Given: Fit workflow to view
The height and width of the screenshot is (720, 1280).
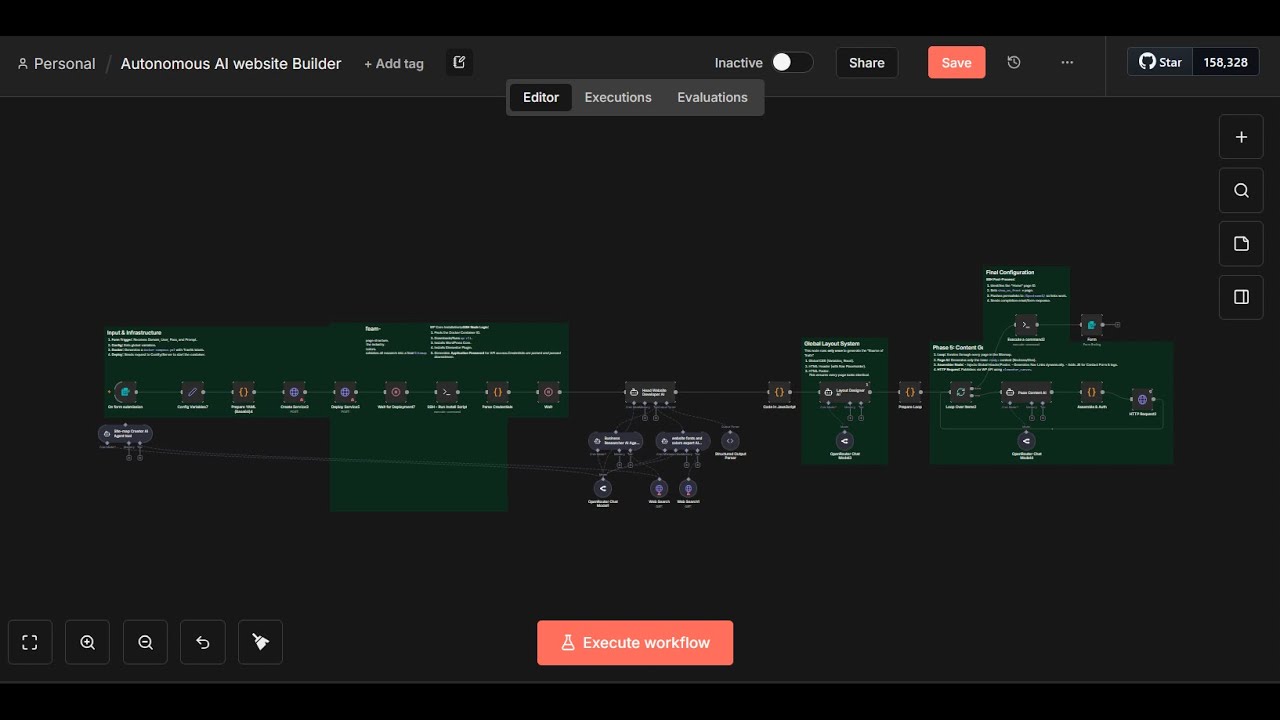Looking at the screenshot, I should coord(30,643).
